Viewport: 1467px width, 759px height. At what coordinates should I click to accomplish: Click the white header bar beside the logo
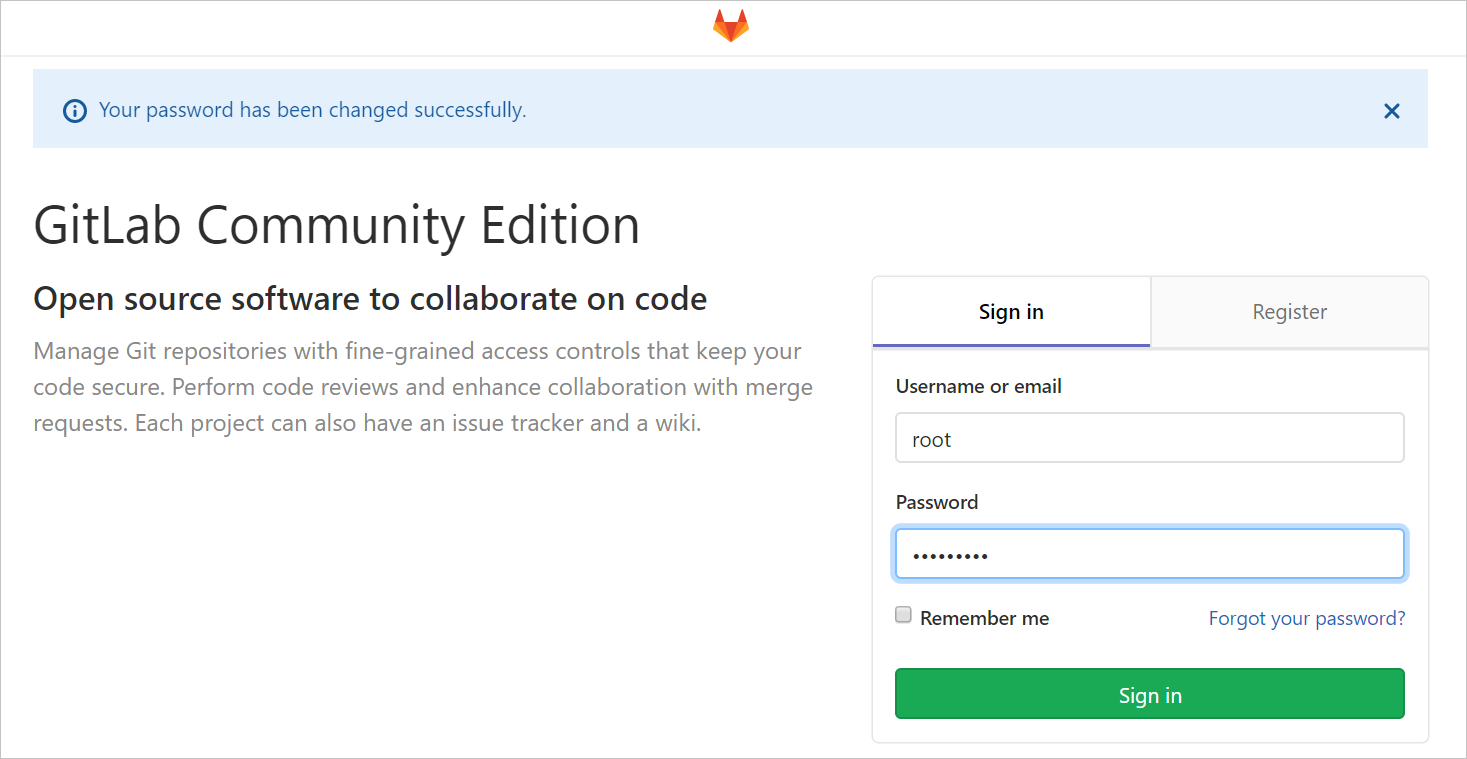pyautogui.click(x=1100, y=28)
